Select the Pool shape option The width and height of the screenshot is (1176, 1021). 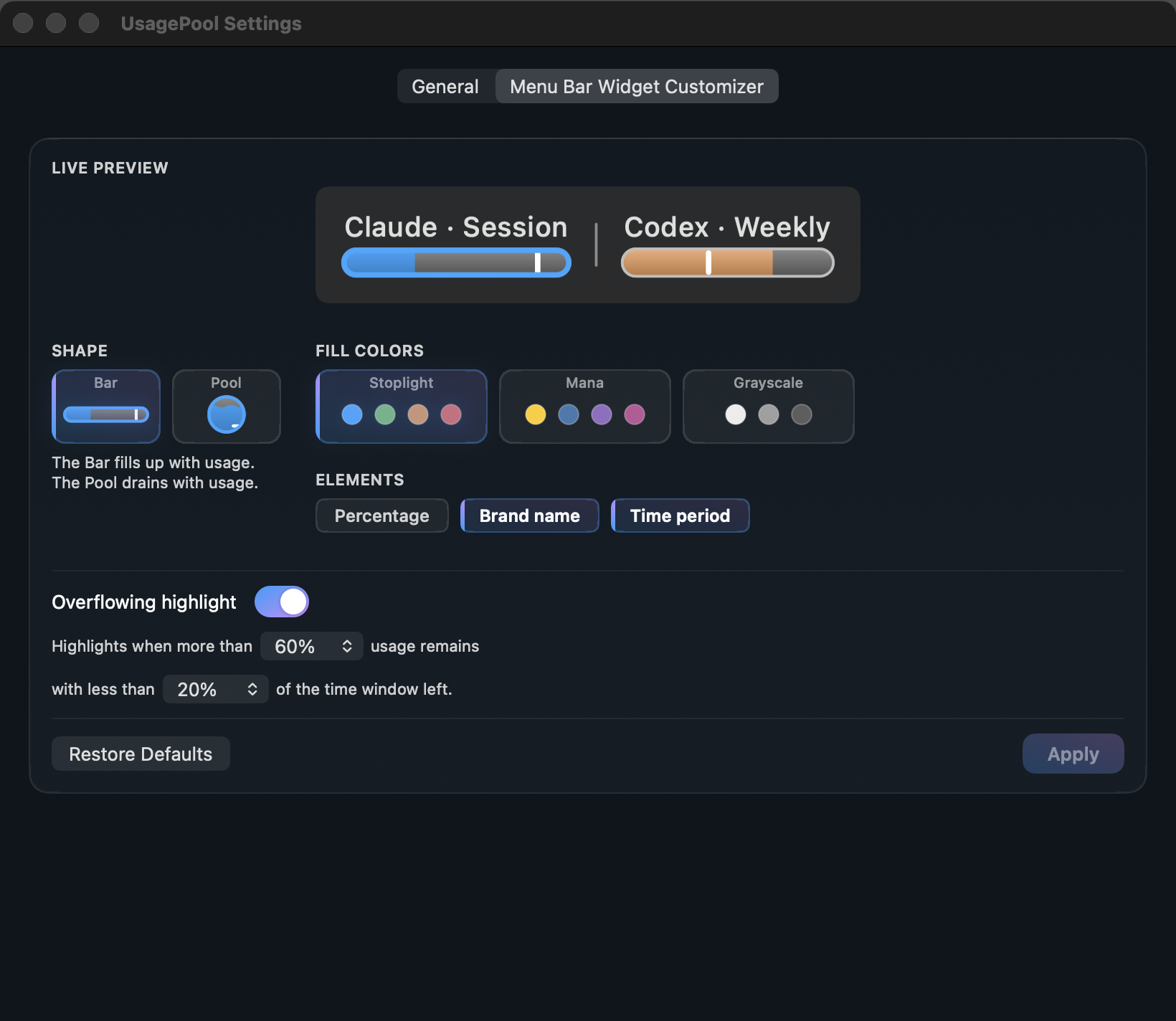(227, 407)
